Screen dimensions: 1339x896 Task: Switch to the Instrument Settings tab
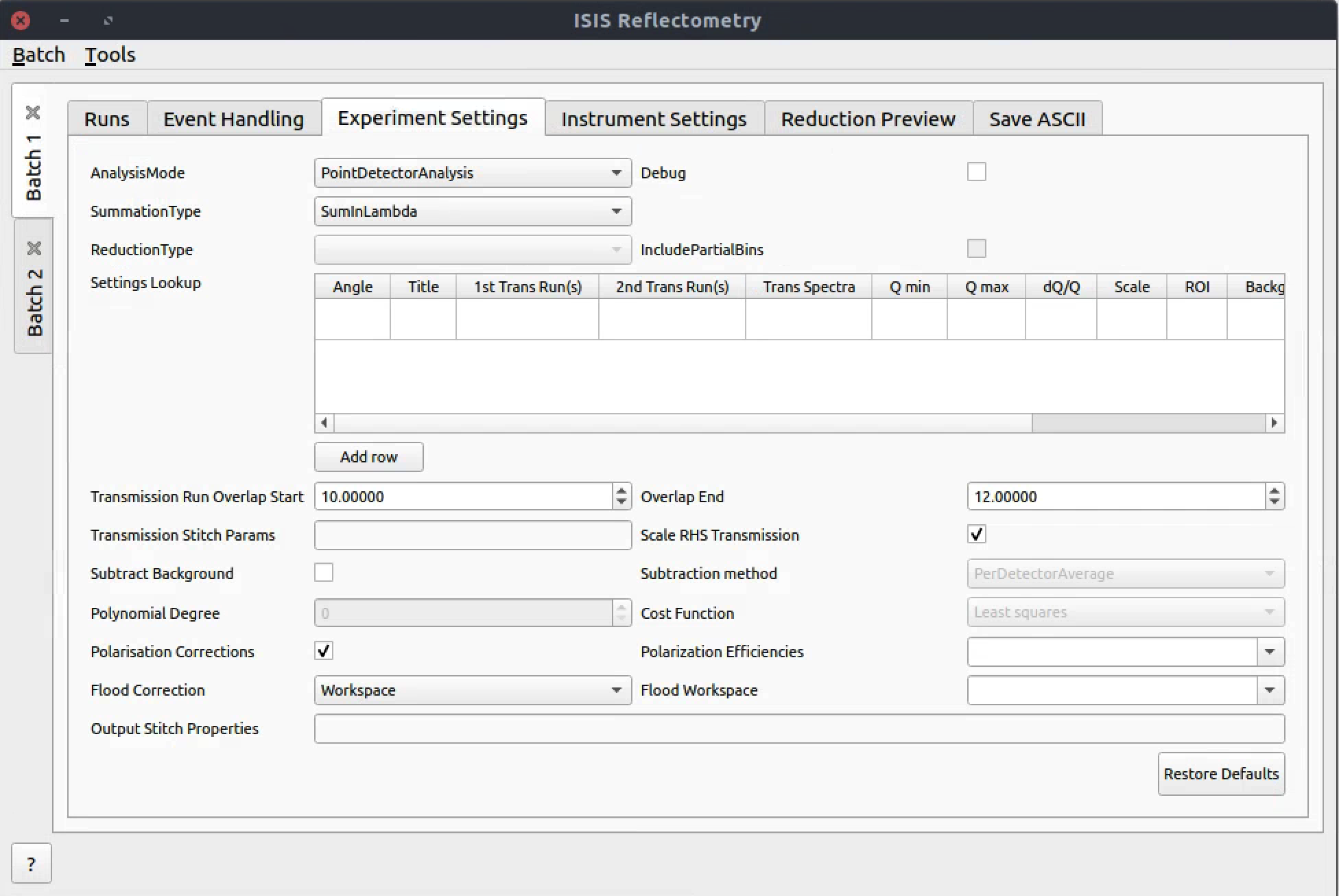click(x=653, y=119)
